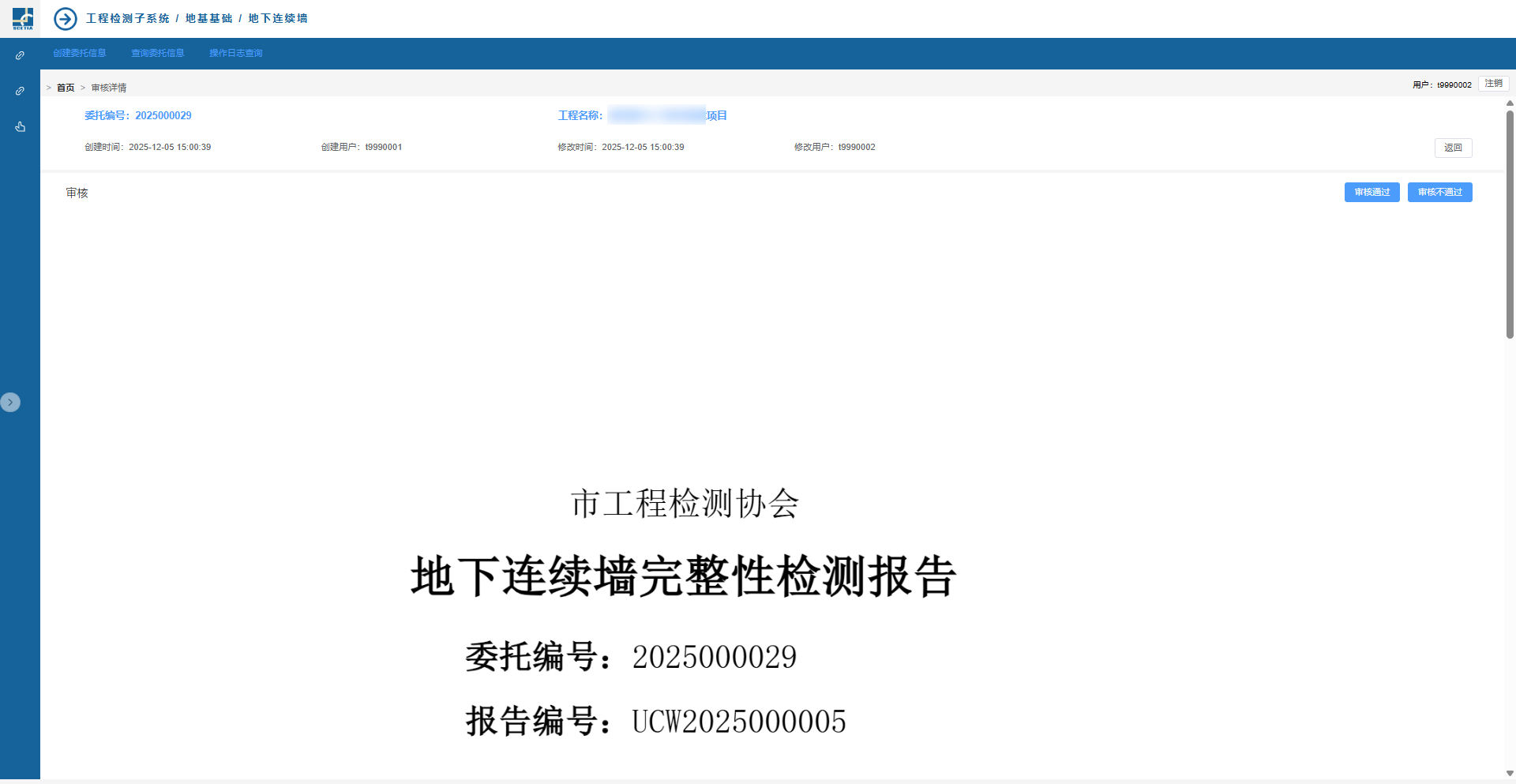1516x784 pixels.
Task: Click 地下连续墙 in the header path
Action: point(278,18)
